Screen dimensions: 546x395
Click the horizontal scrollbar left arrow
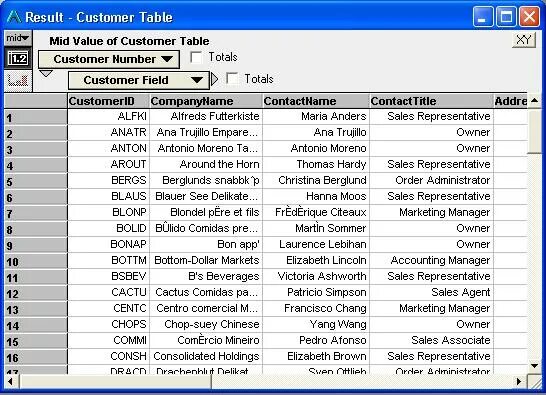point(10,381)
